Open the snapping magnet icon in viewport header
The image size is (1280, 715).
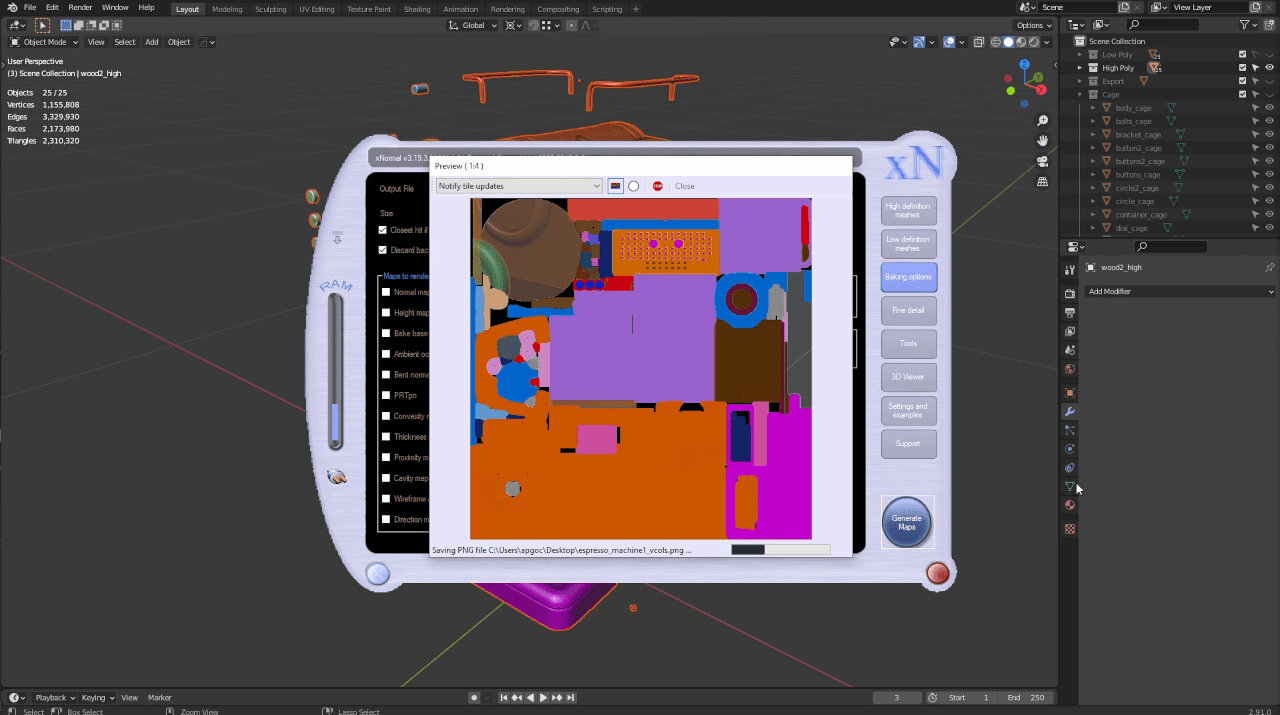pyautogui.click(x=533, y=25)
